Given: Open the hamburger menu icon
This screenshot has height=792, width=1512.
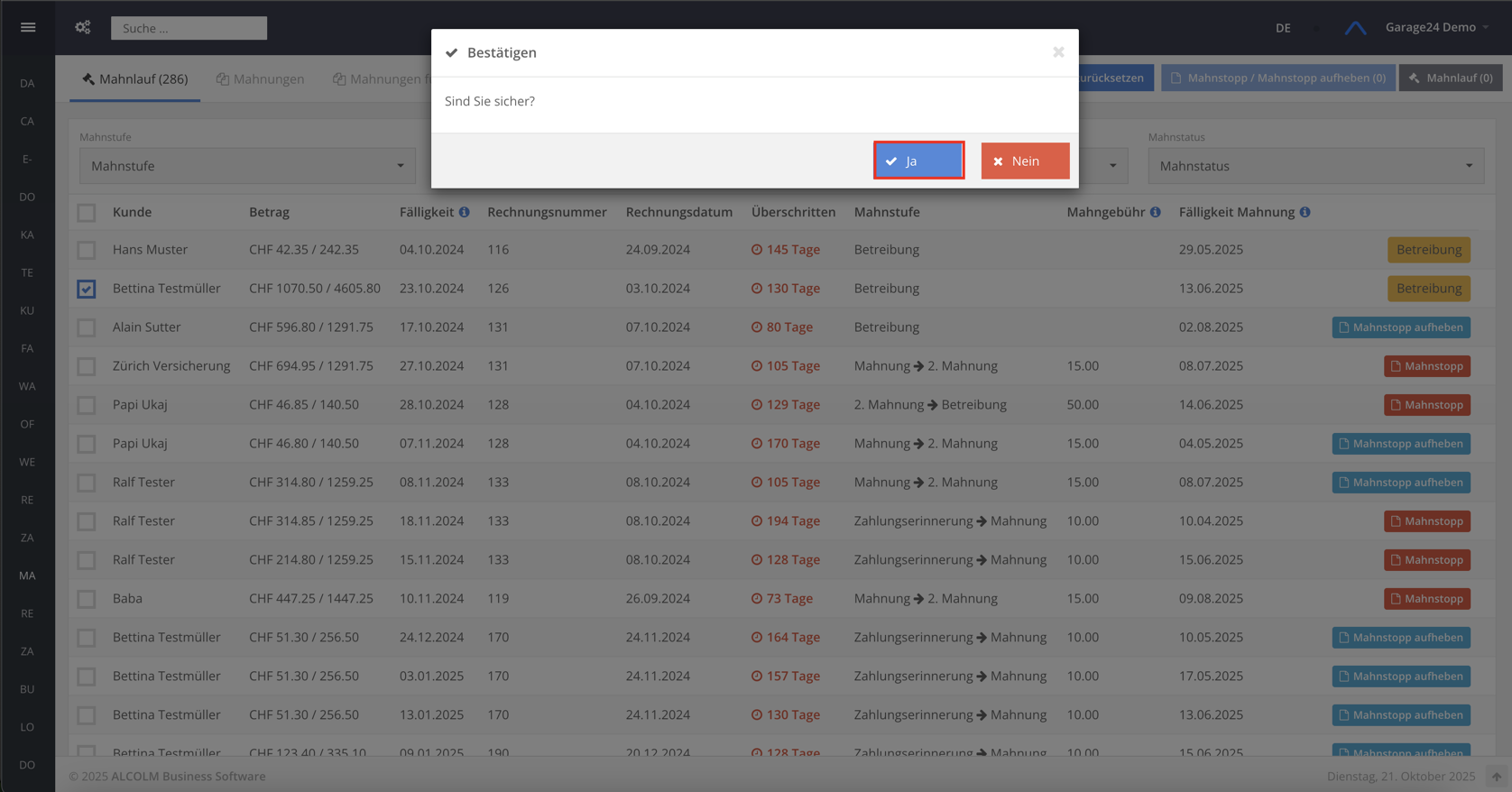Looking at the screenshot, I should click(28, 27).
